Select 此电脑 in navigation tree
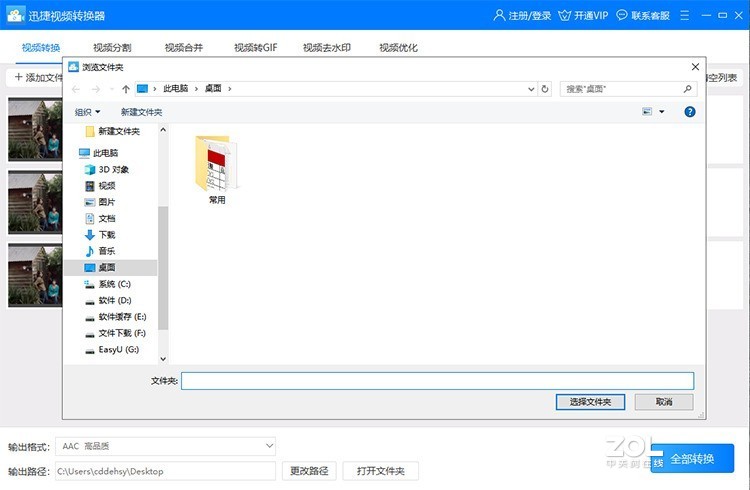750x490 pixels. (99, 153)
